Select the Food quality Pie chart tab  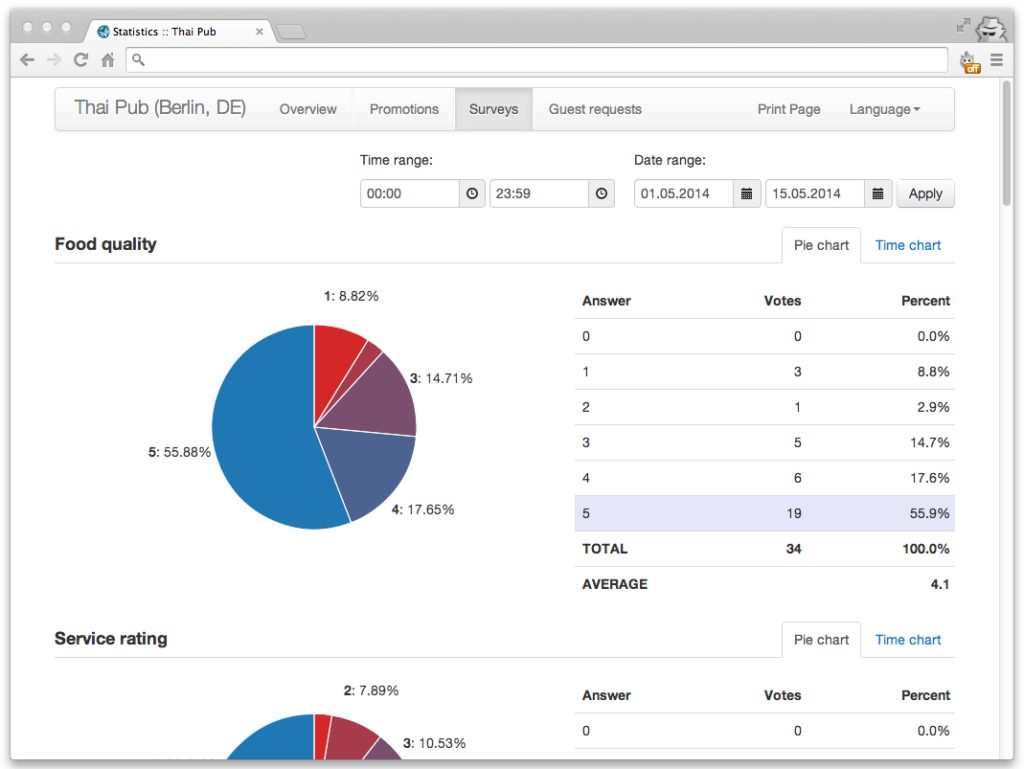coord(821,245)
